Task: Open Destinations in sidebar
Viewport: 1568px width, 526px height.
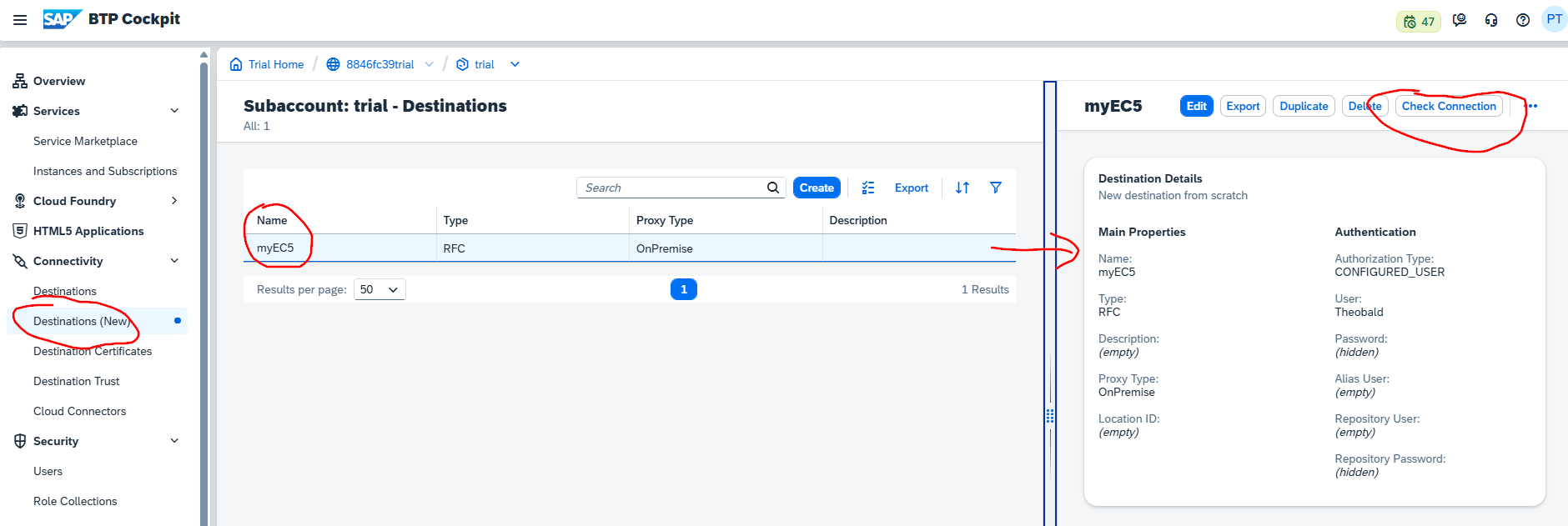Action: [65, 291]
